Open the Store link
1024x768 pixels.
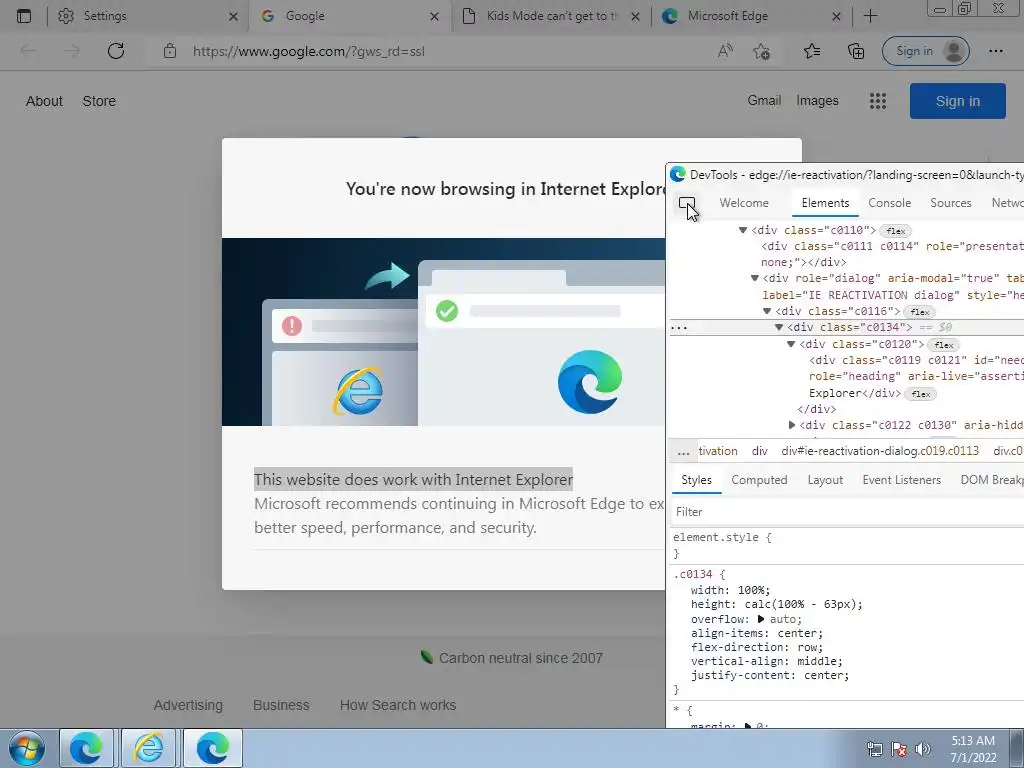tap(99, 101)
